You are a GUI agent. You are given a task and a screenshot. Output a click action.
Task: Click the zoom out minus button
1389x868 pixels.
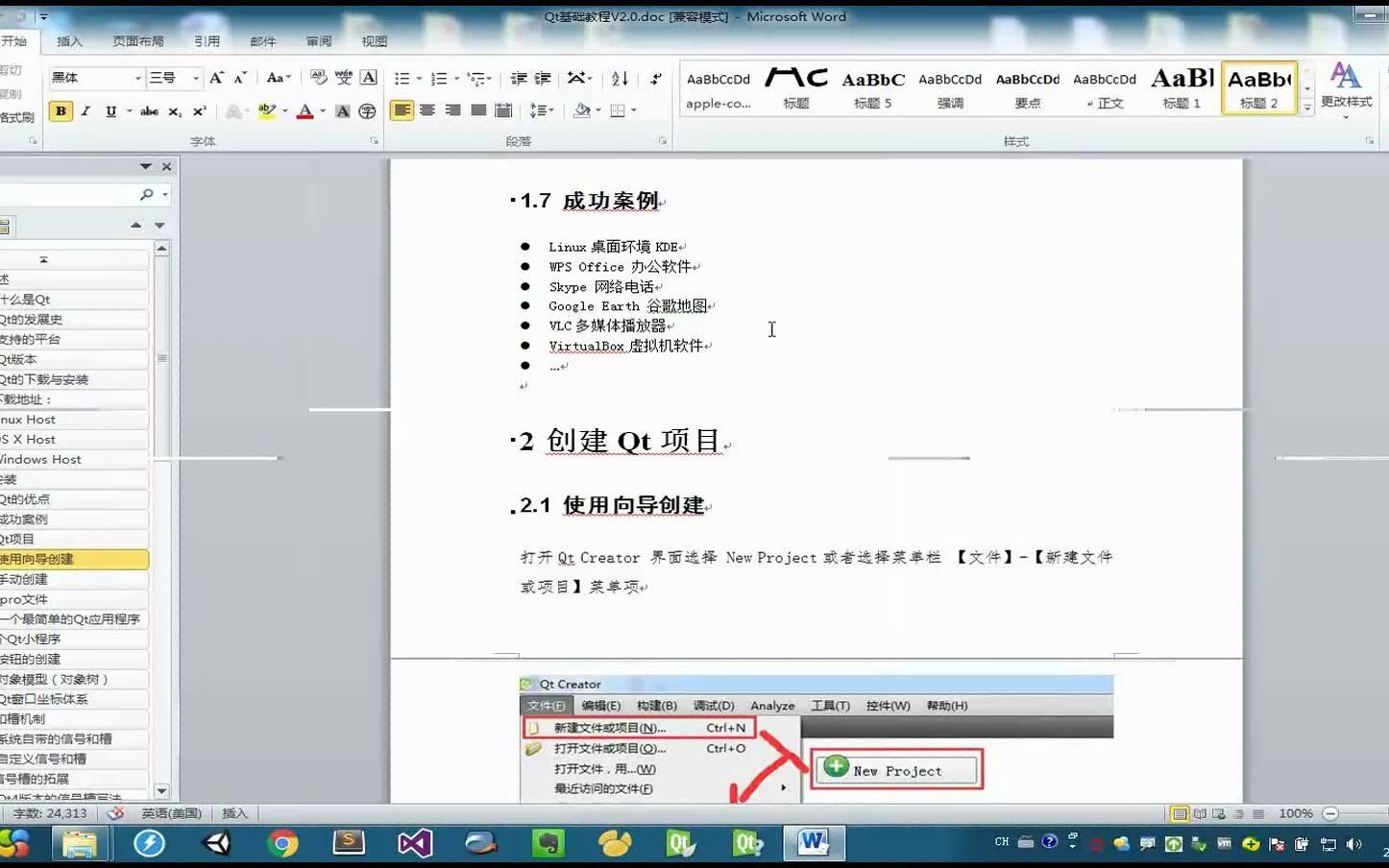[x=1330, y=813]
